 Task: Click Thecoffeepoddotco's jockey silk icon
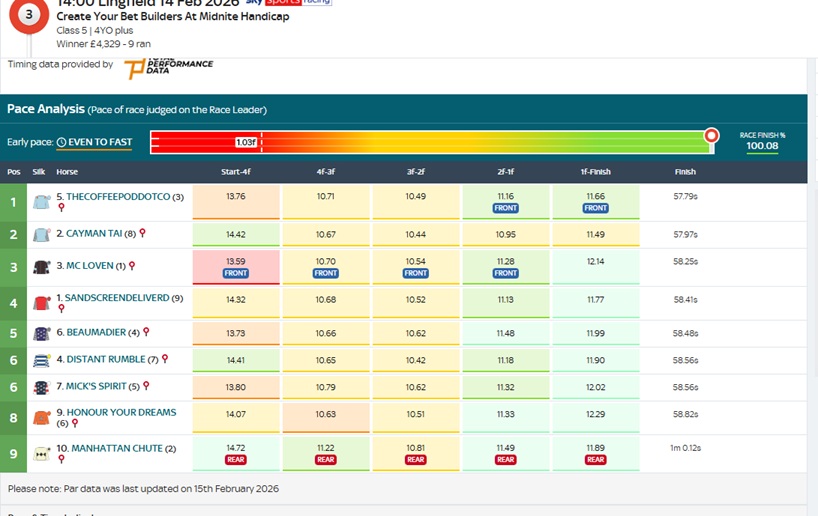(x=41, y=202)
